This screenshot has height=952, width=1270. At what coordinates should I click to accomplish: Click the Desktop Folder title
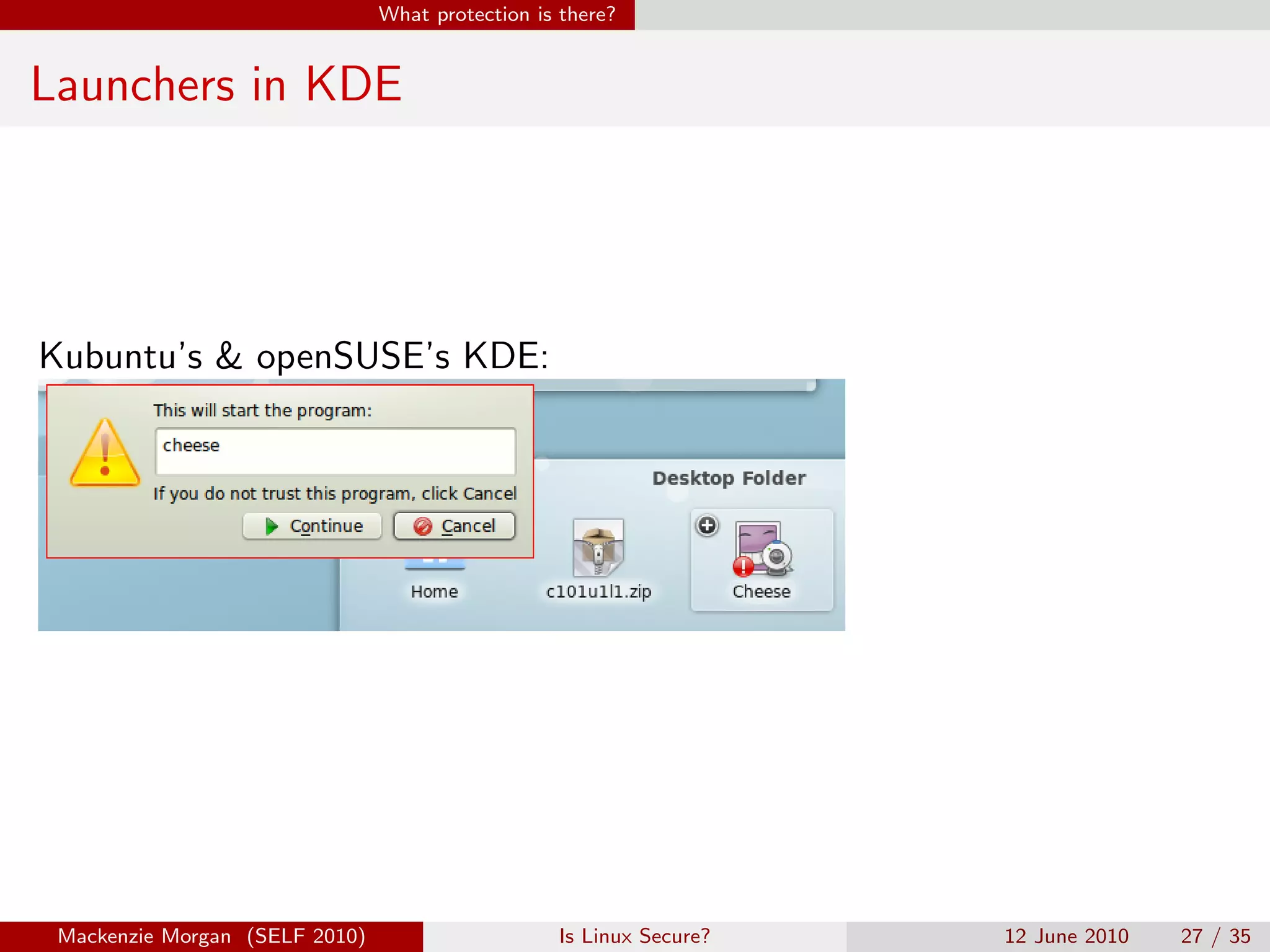pyautogui.click(x=729, y=478)
